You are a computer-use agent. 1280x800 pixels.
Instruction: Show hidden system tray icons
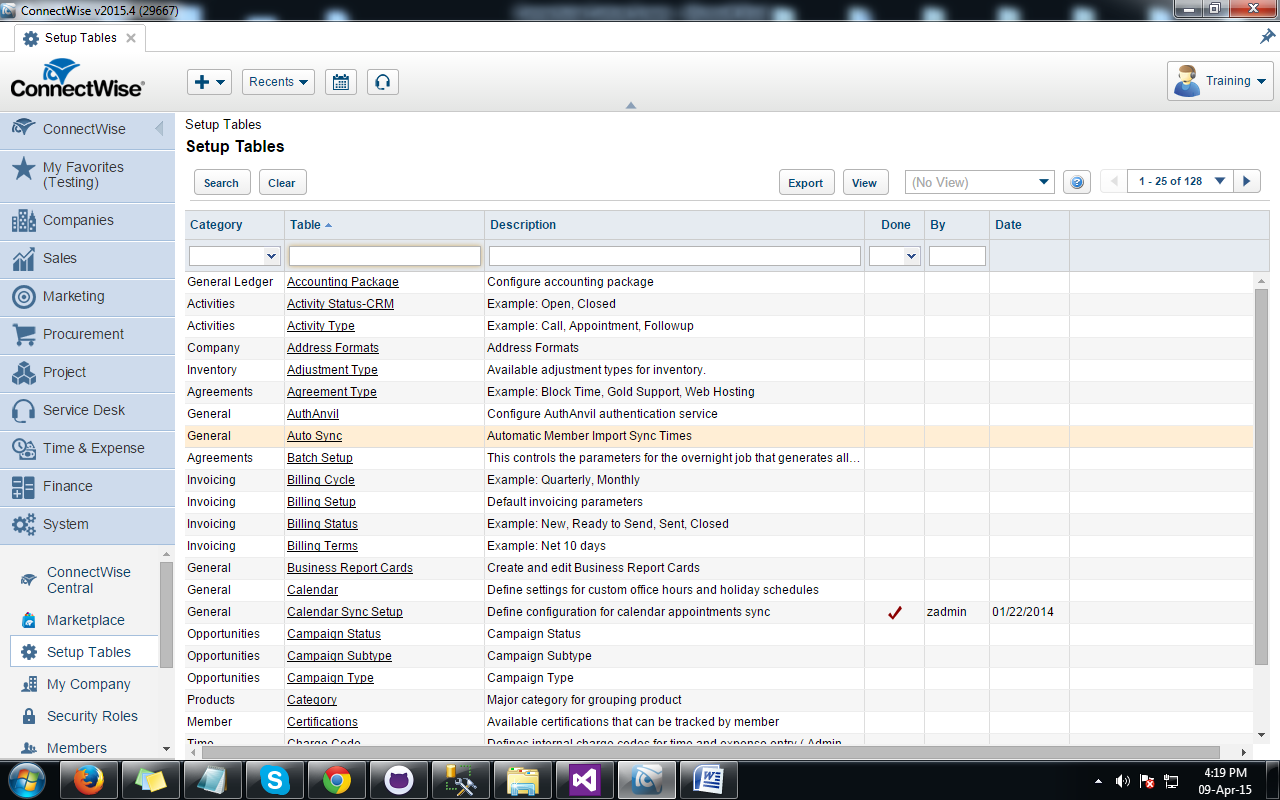click(x=1099, y=781)
